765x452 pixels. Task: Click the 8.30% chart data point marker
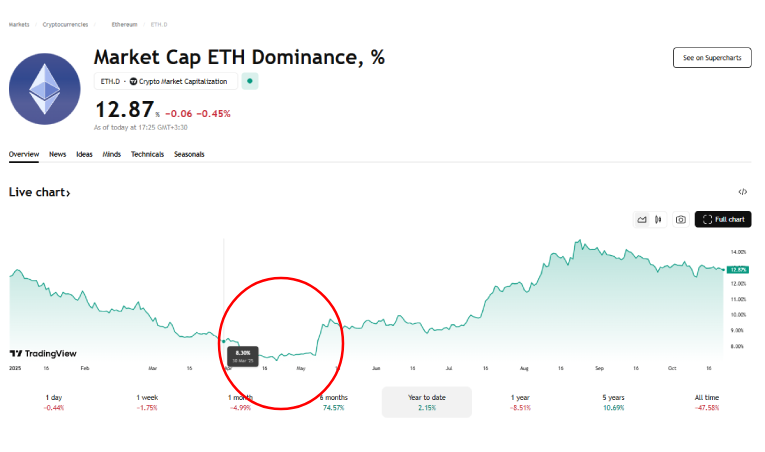223,341
